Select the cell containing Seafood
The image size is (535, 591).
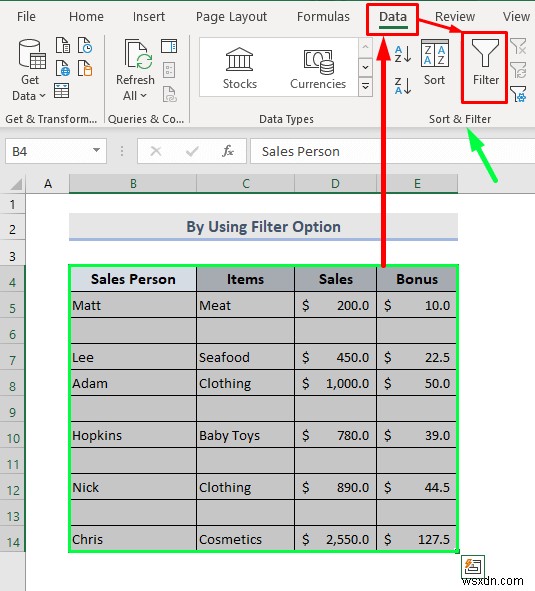pyautogui.click(x=245, y=357)
